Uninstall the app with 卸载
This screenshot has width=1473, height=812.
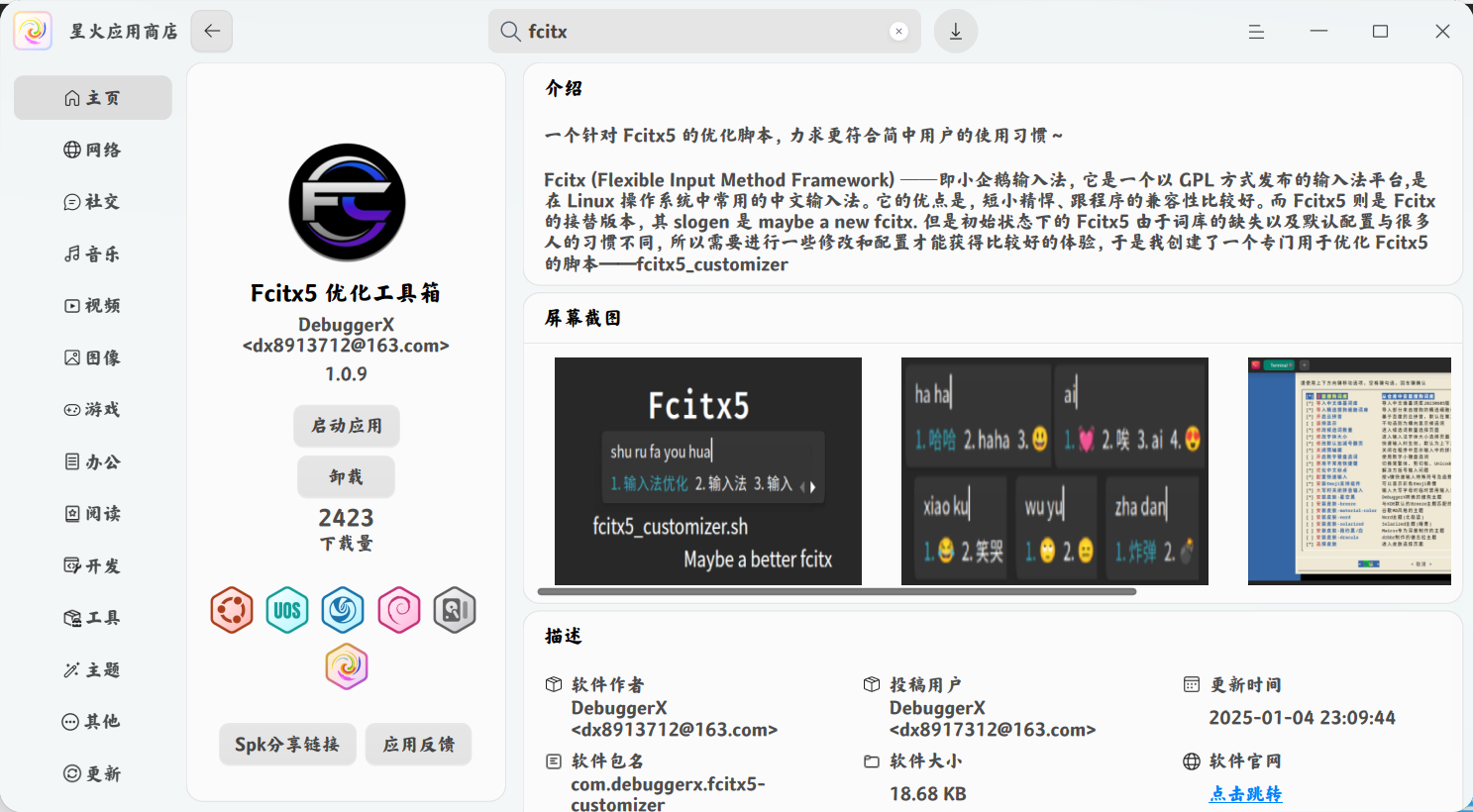pyautogui.click(x=347, y=477)
